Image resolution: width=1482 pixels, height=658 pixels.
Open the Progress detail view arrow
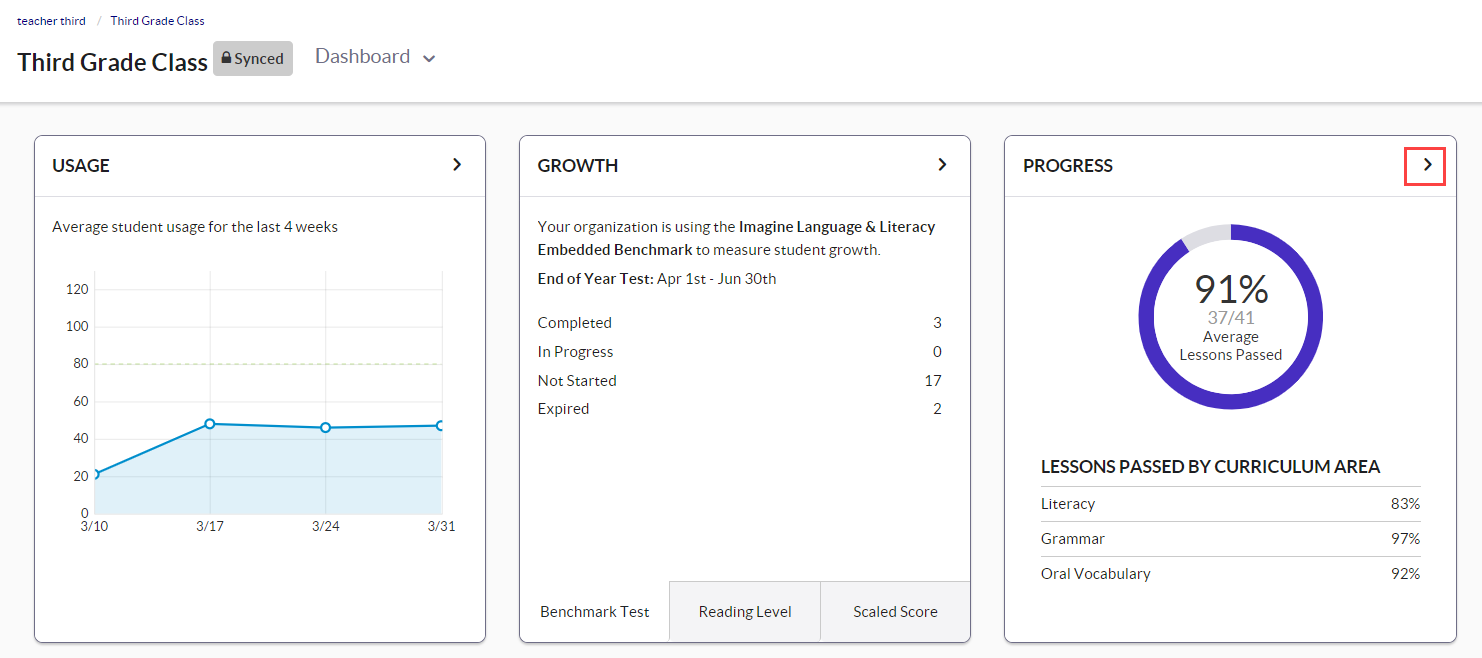coord(1424,167)
